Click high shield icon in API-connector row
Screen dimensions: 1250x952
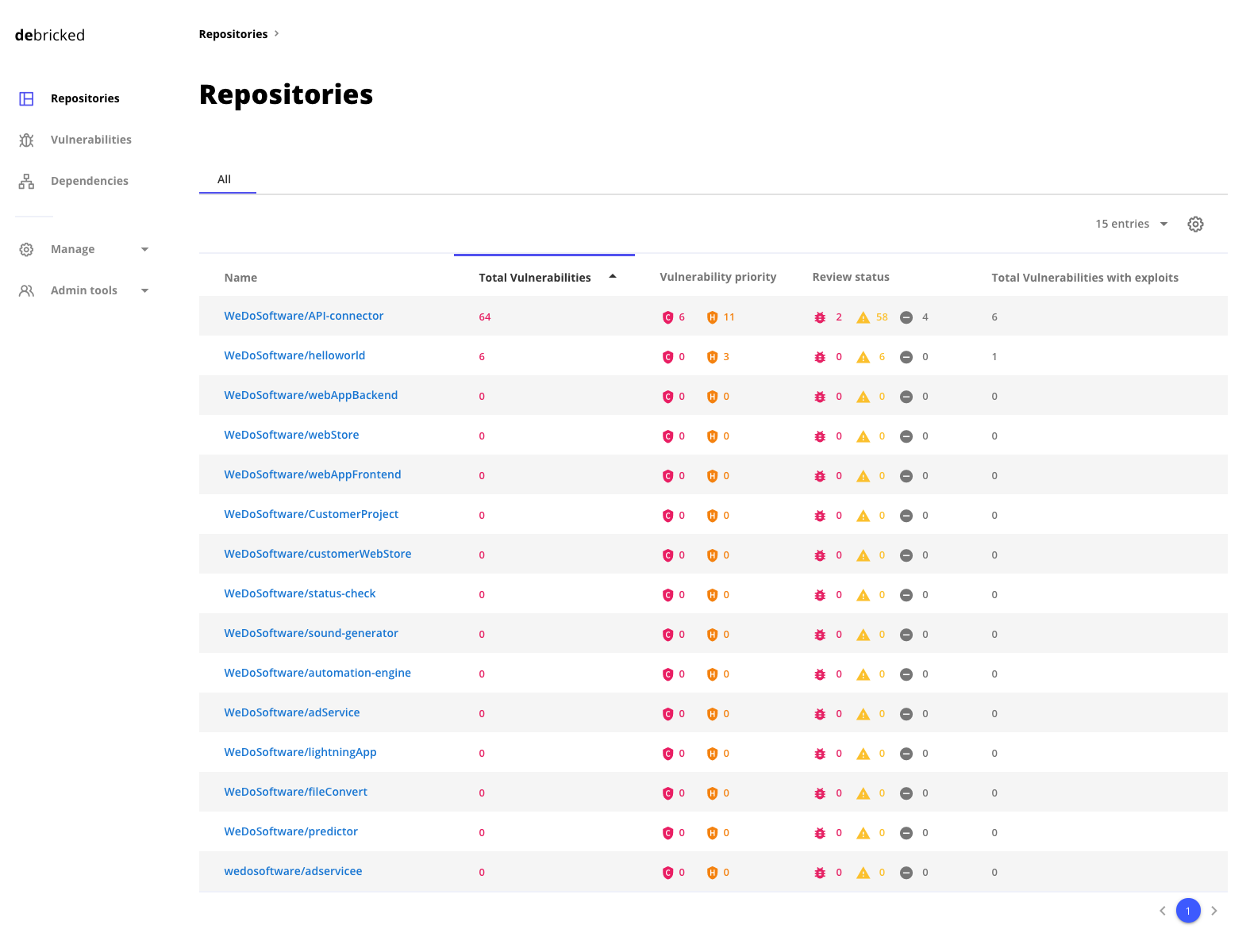(x=712, y=317)
